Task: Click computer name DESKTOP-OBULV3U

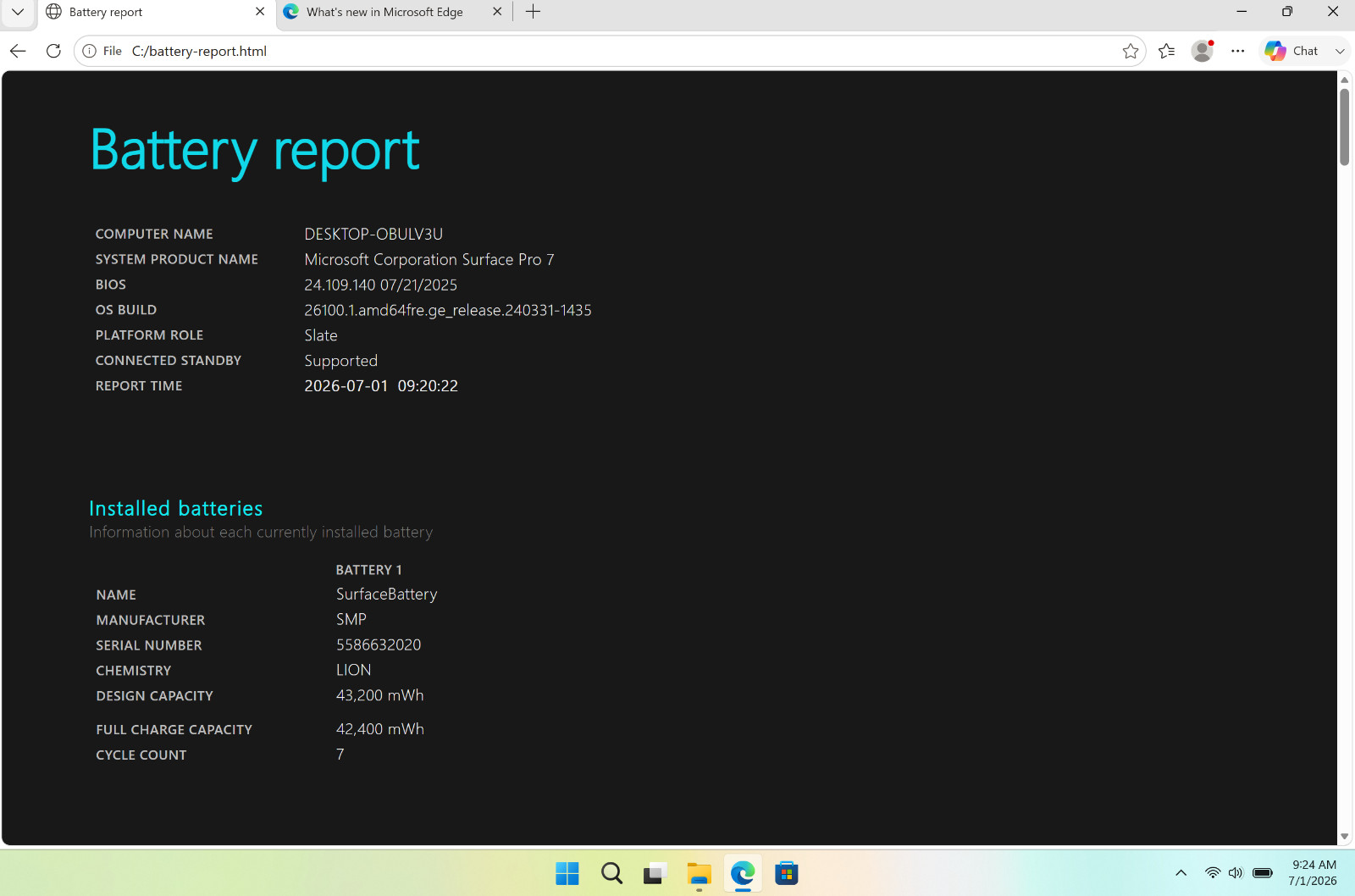Action: 373,234
